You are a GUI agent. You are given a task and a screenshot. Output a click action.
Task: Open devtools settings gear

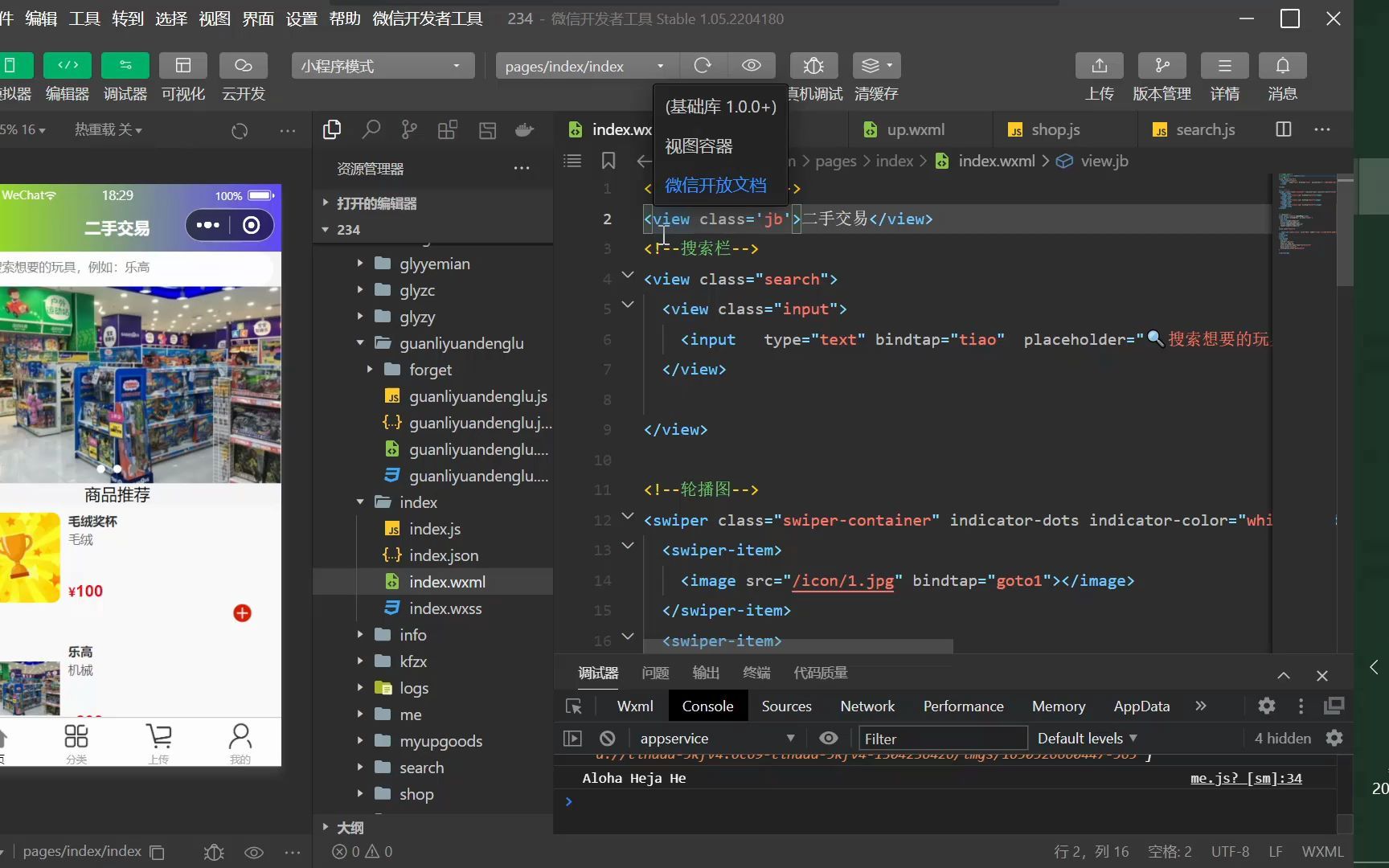click(x=1267, y=706)
